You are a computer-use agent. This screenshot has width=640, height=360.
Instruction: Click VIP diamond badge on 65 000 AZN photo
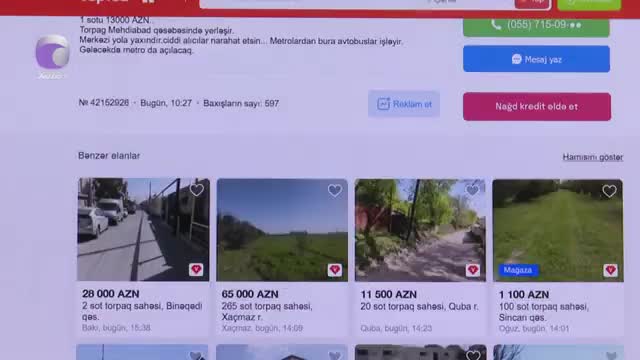click(x=335, y=270)
